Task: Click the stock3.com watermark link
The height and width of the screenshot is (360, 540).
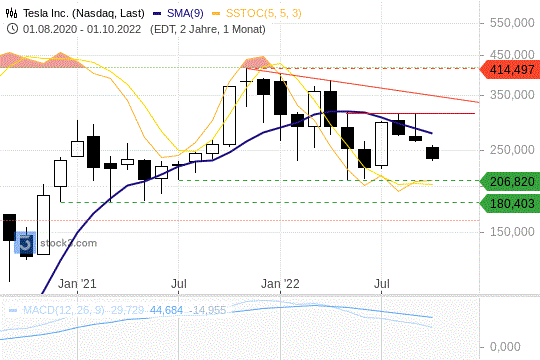Action: [68, 243]
